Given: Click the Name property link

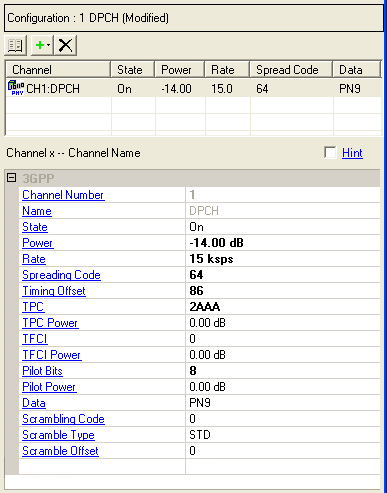Looking at the screenshot, I should coord(37,211).
